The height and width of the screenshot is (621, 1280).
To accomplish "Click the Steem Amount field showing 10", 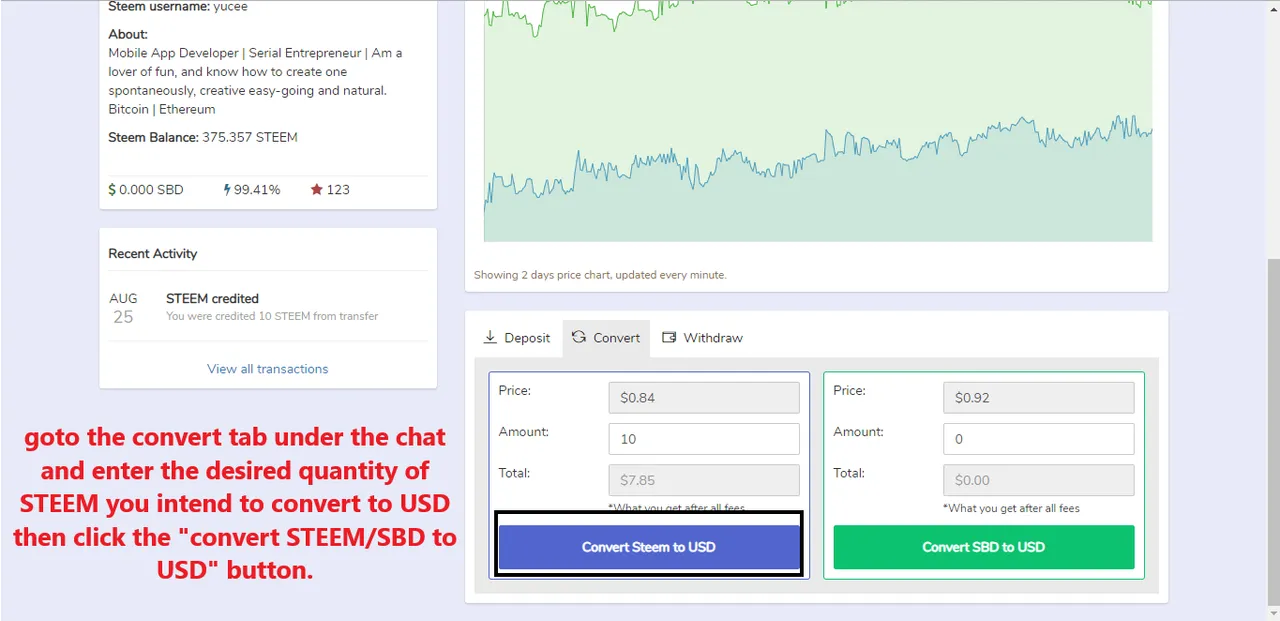I will point(704,439).
